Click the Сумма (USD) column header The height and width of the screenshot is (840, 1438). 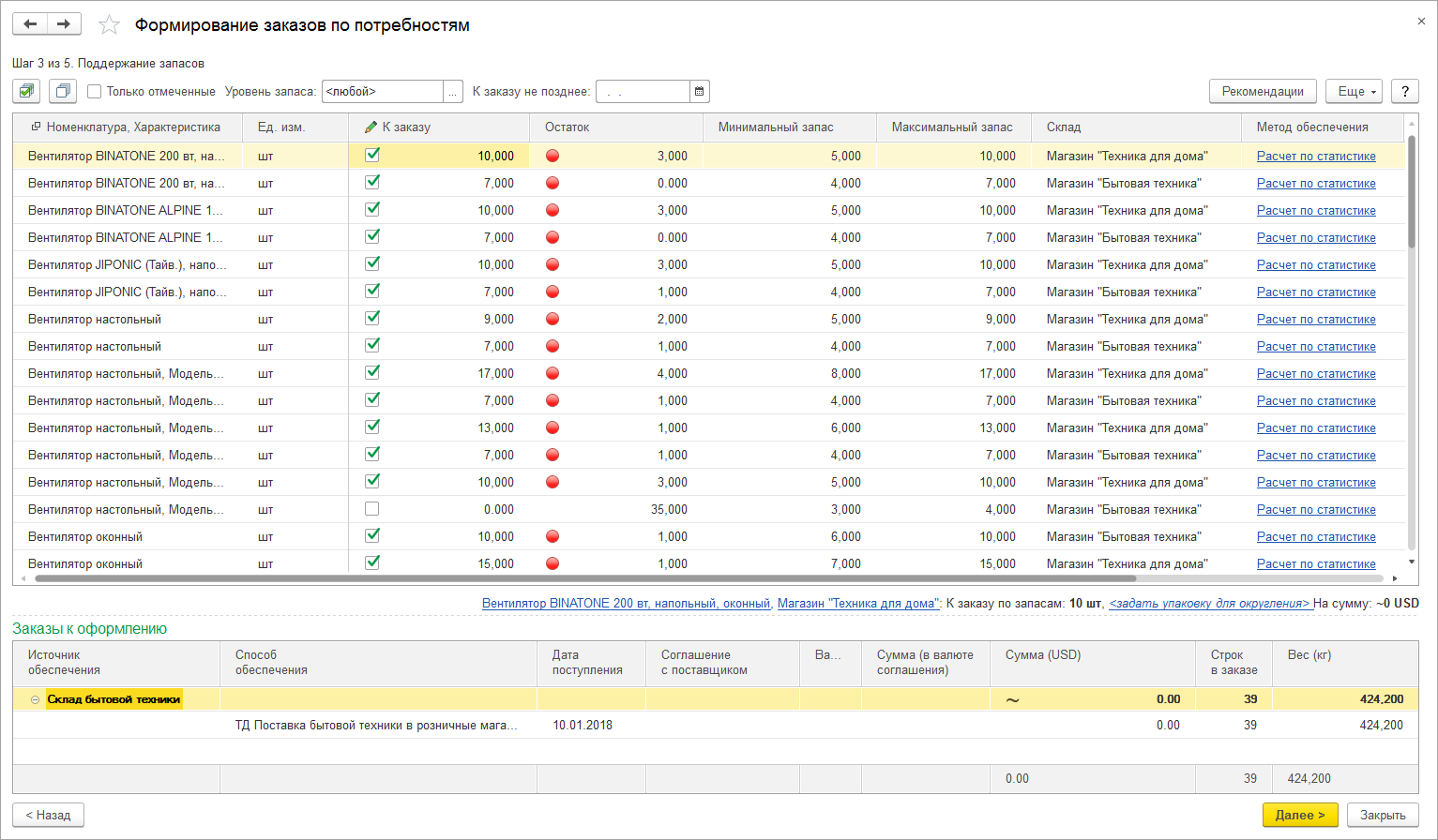[1093, 663]
